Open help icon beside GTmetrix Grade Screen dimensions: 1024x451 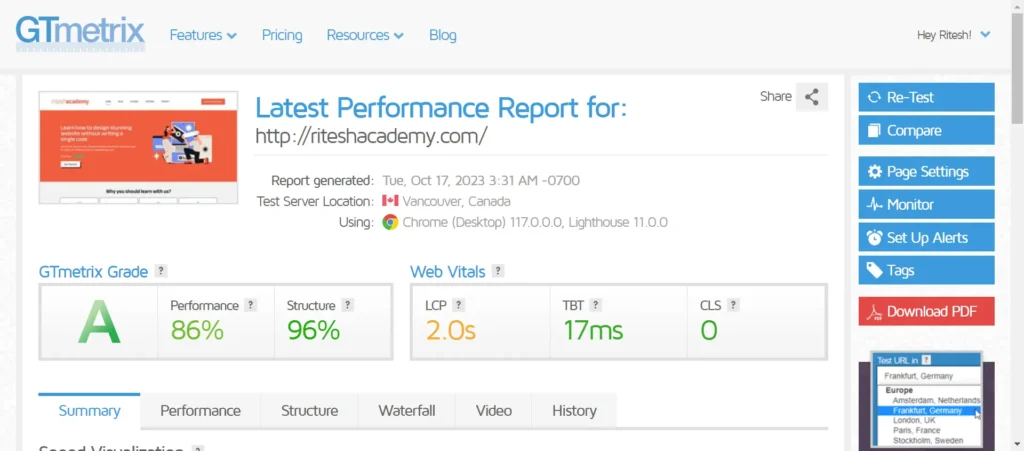pyautogui.click(x=161, y=272)
